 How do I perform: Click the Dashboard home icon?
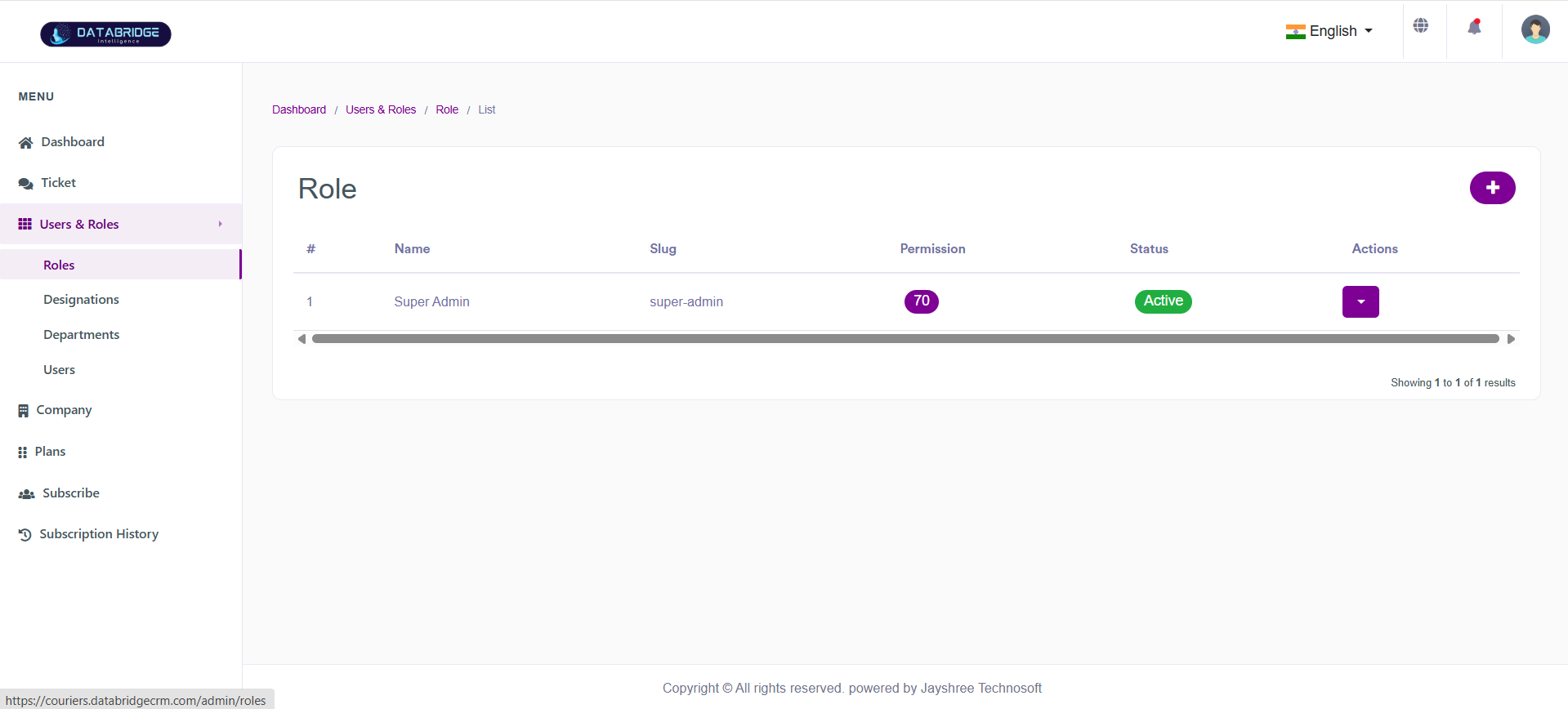click(x=26, y=143)
